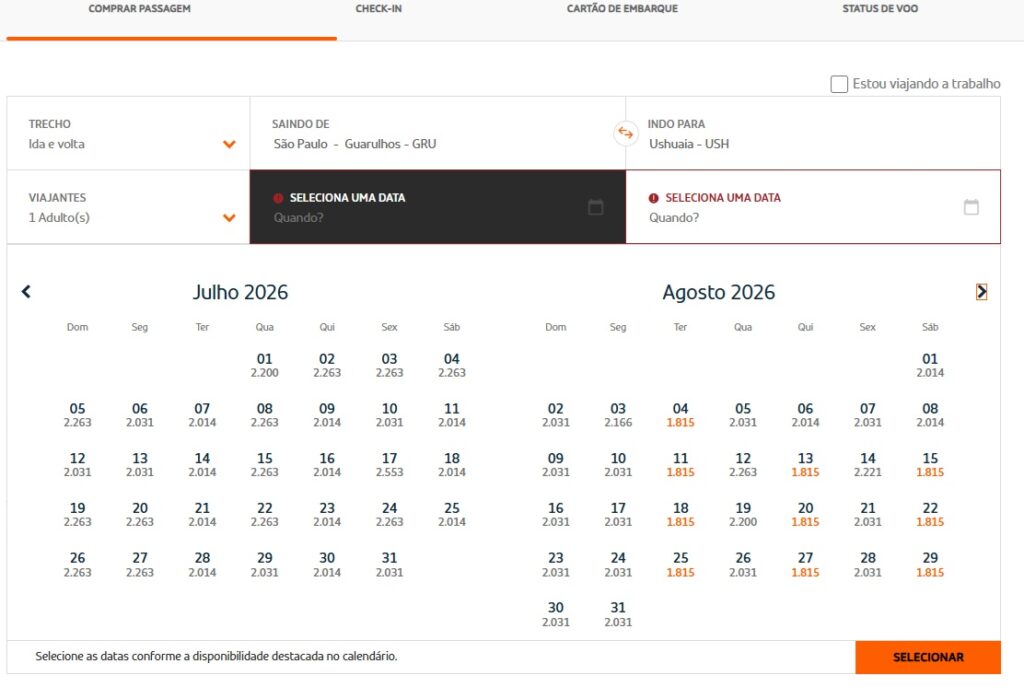Pick August 29 with 1.815 fare

pyautogui.click(x=930, y=565)
